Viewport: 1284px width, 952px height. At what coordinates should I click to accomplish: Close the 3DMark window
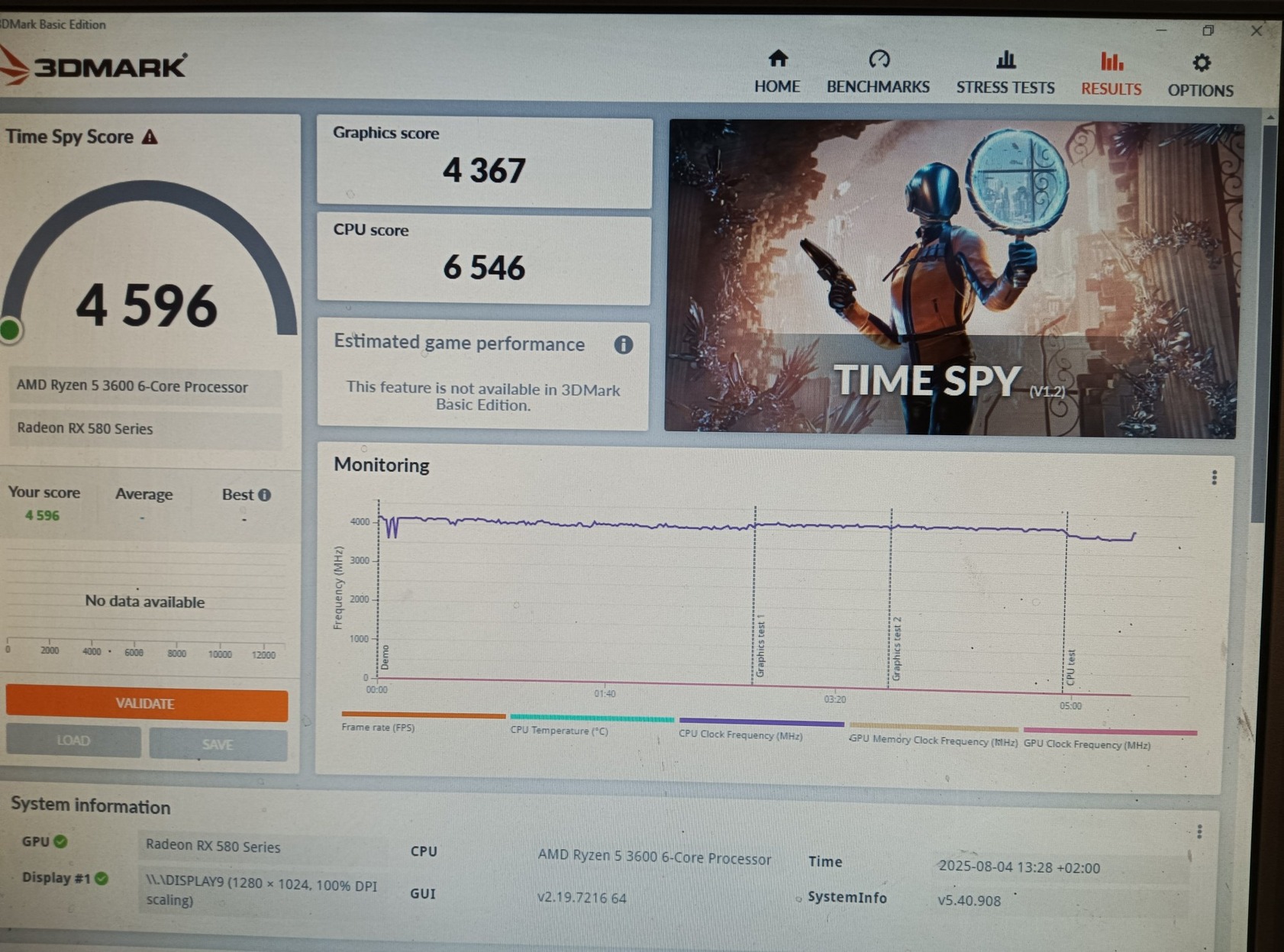pos(1257,31)
